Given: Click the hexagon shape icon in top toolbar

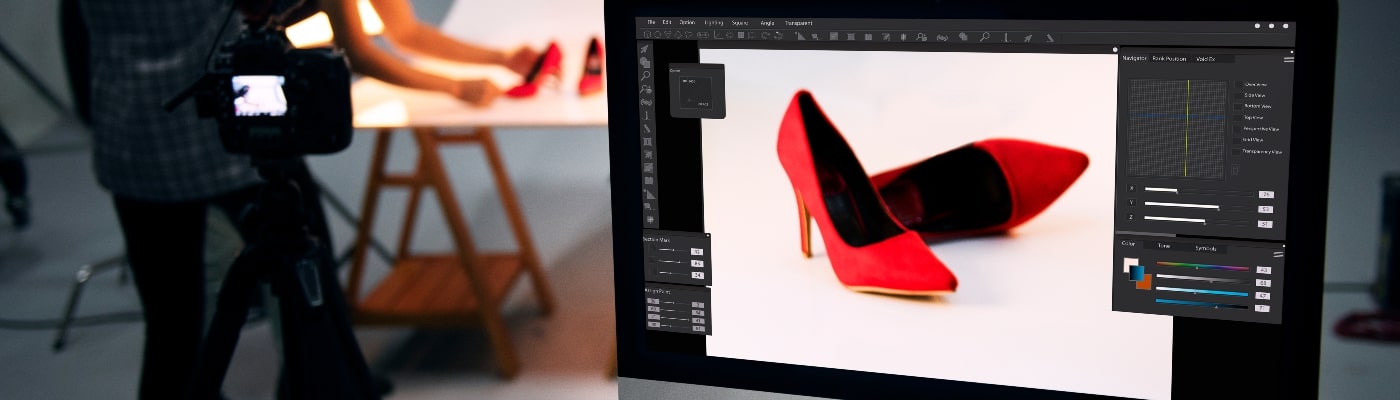Looking at the screenshot, I should tap(646, 35).
